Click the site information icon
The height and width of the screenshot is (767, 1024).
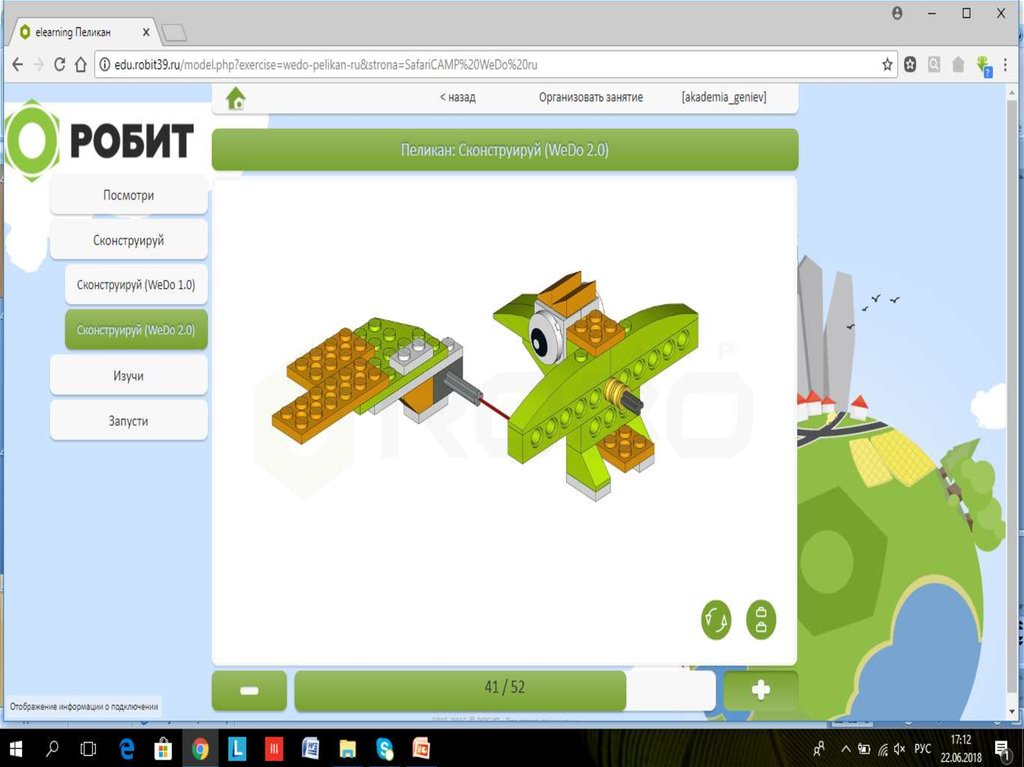[104, 65]
